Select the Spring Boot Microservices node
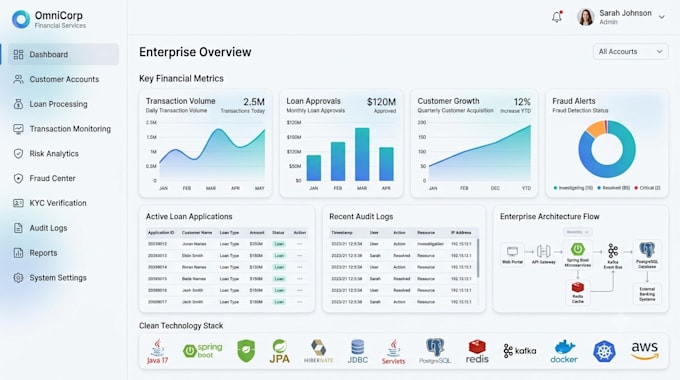680x380 pixels. tap(578, 255)
